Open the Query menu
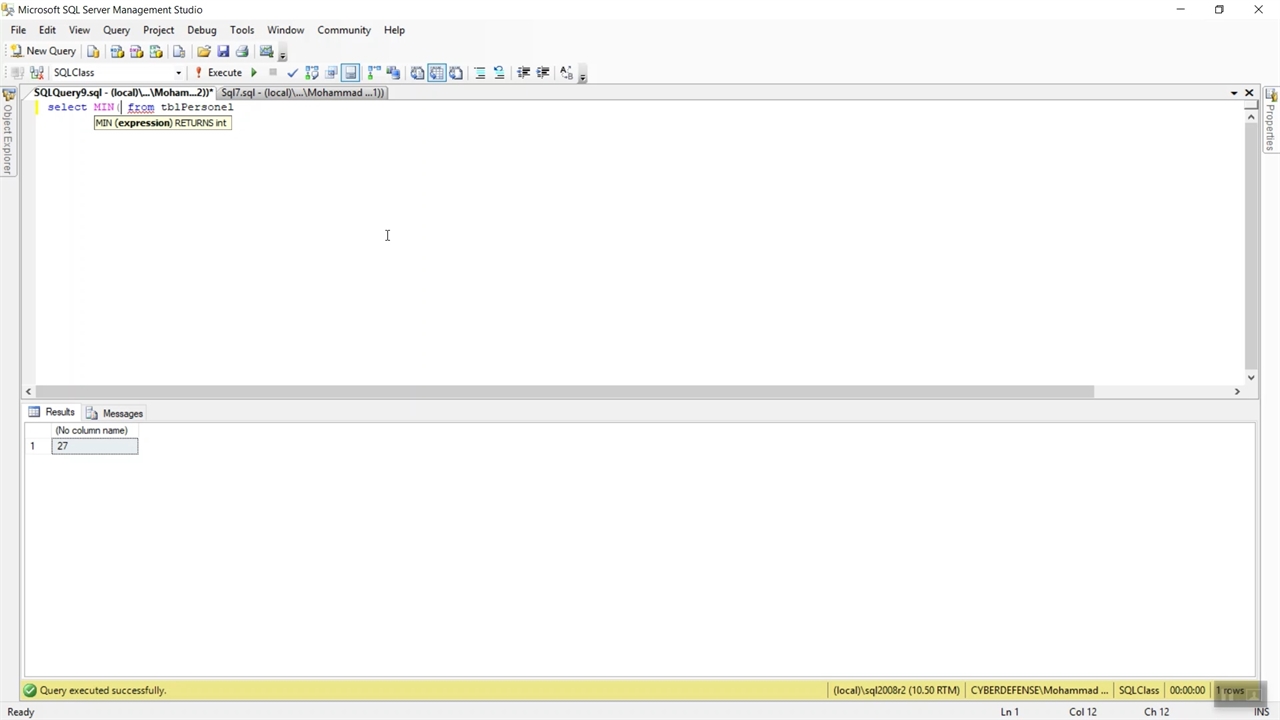This screenshot has height=720, width=1280. (116, 30)
